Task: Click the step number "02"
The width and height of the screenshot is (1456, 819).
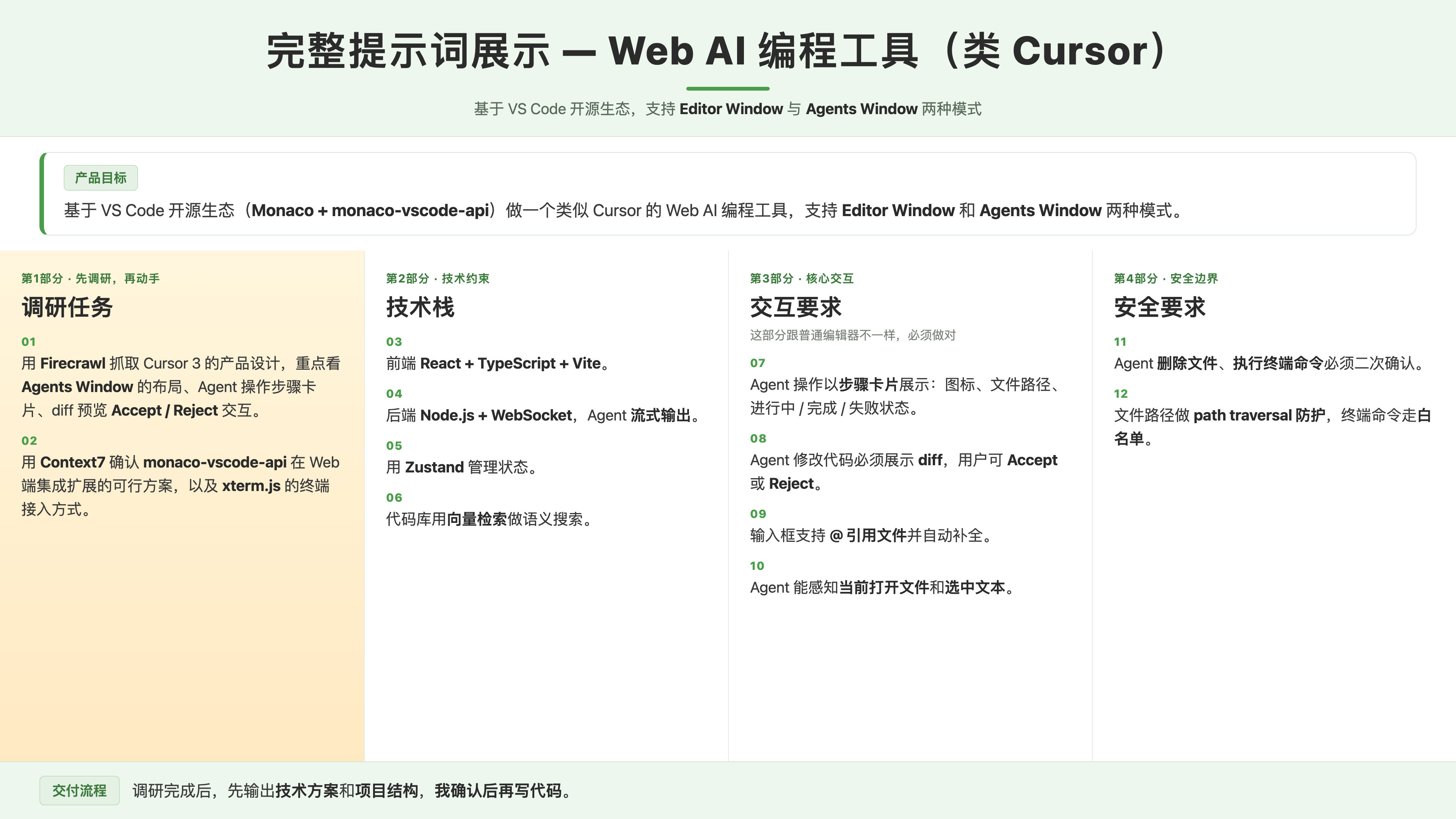Action: pyautogui.click(x=30, y=440)
